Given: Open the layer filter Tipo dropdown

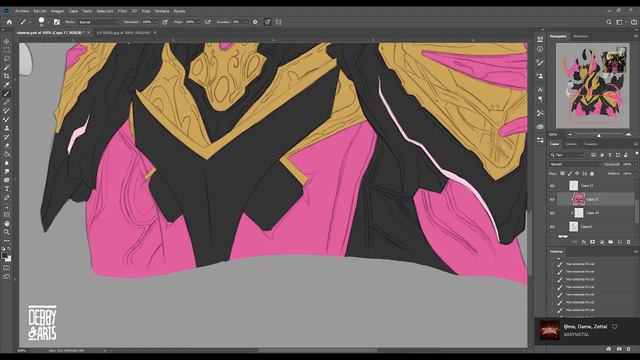Looking at the screenshot, I should (567, 155).
